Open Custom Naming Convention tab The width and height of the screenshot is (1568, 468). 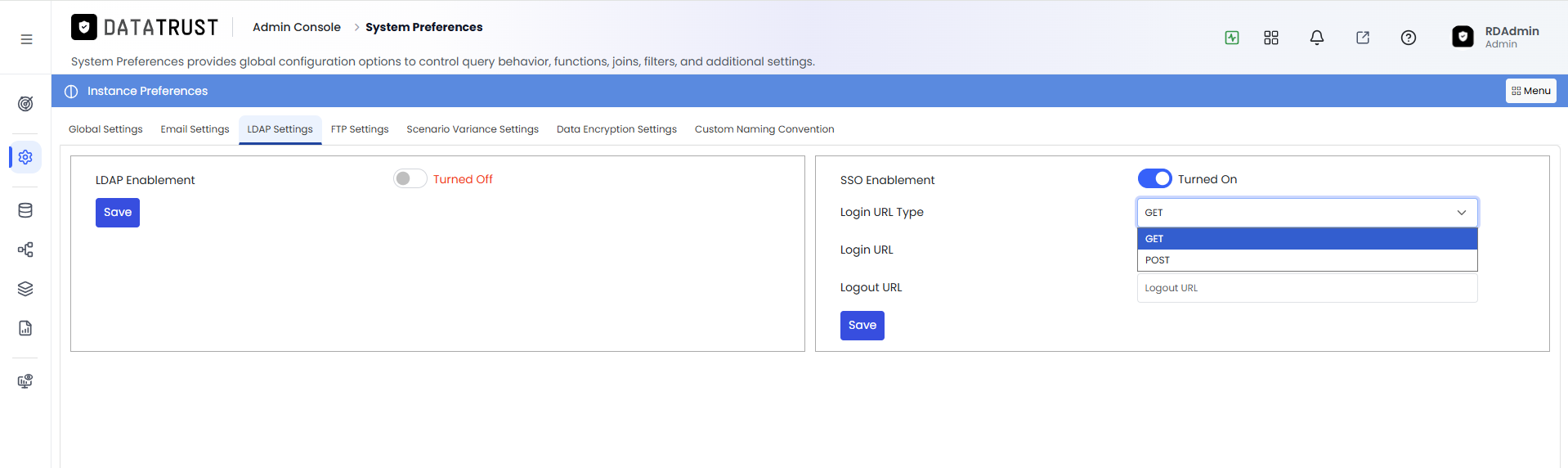coord(764,129)
